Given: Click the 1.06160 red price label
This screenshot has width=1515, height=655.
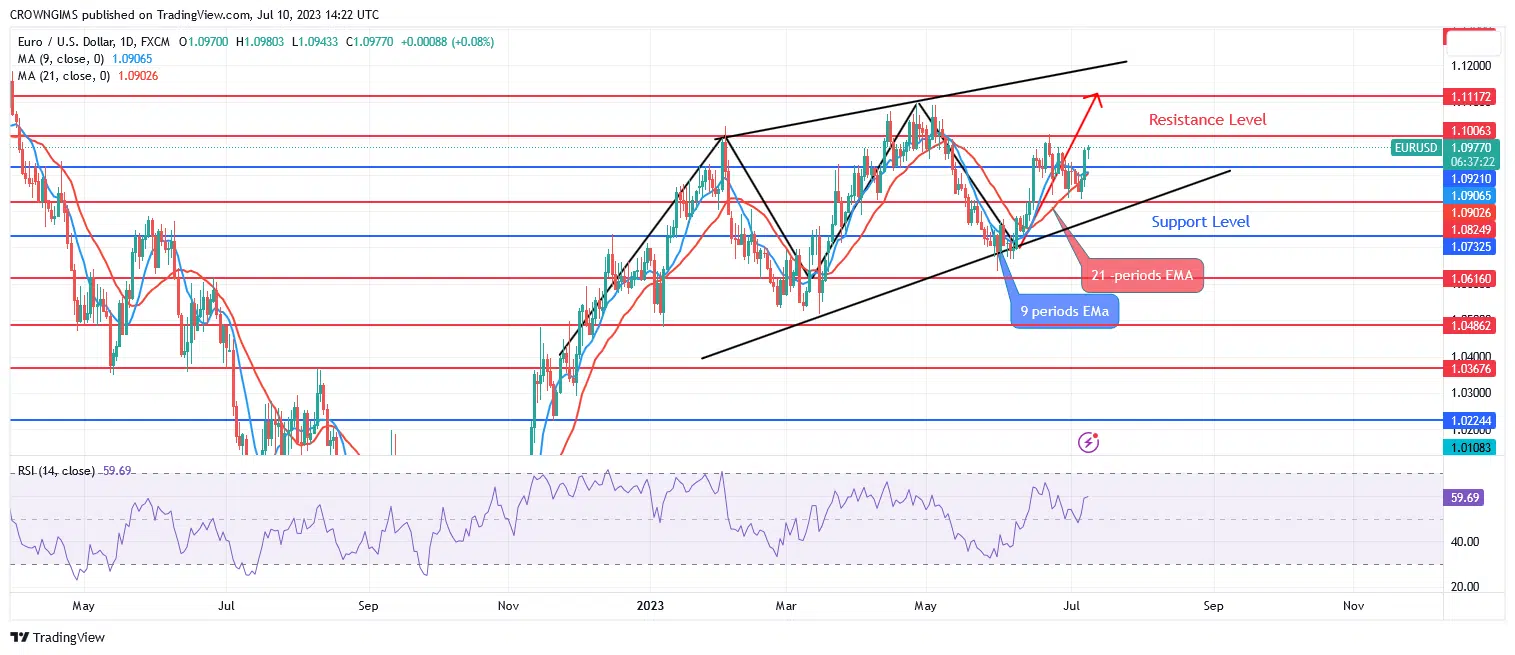Looking at the screenshot, I should tap(1471, 279).
